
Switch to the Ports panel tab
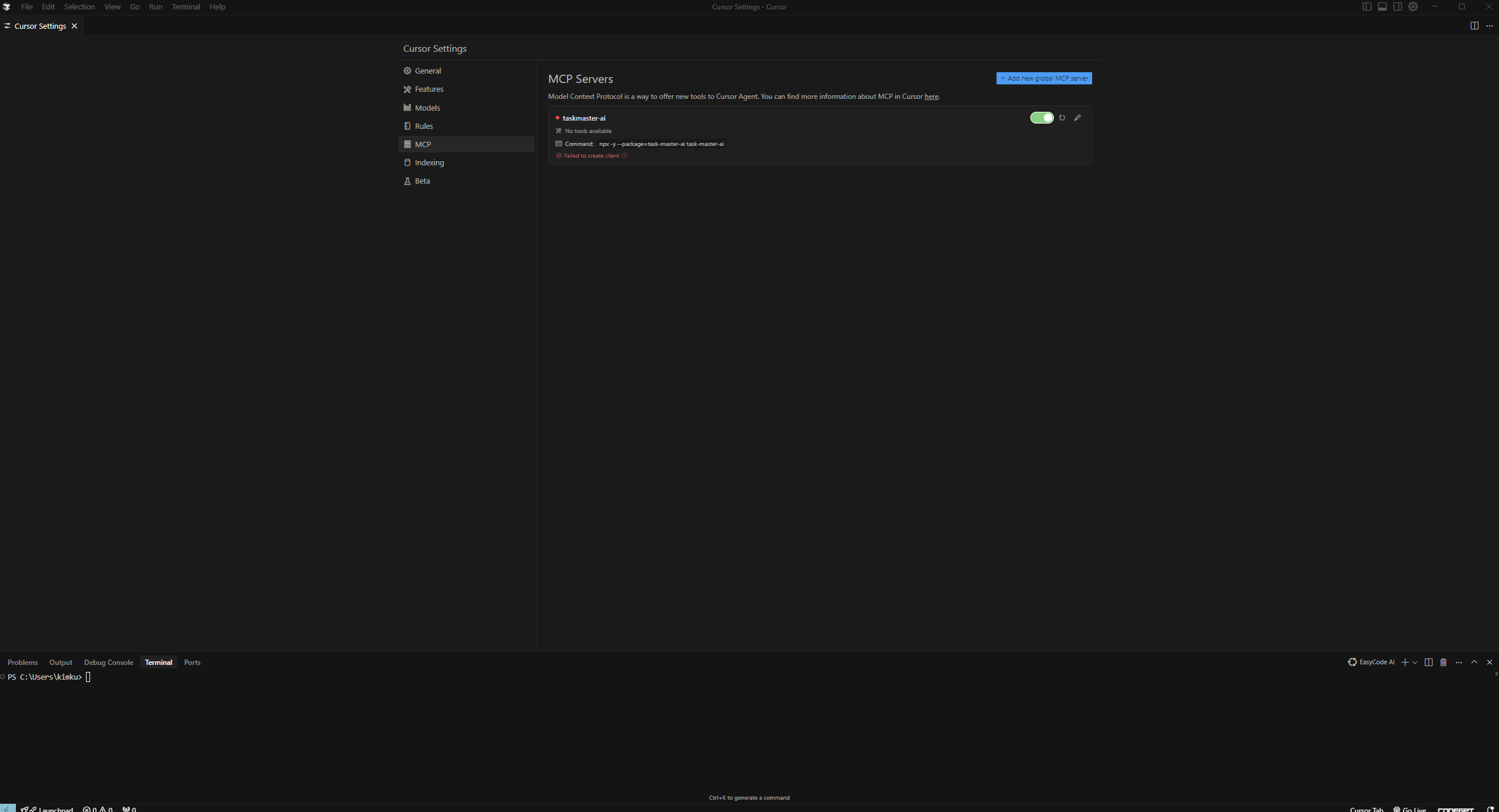pos(192,663)
